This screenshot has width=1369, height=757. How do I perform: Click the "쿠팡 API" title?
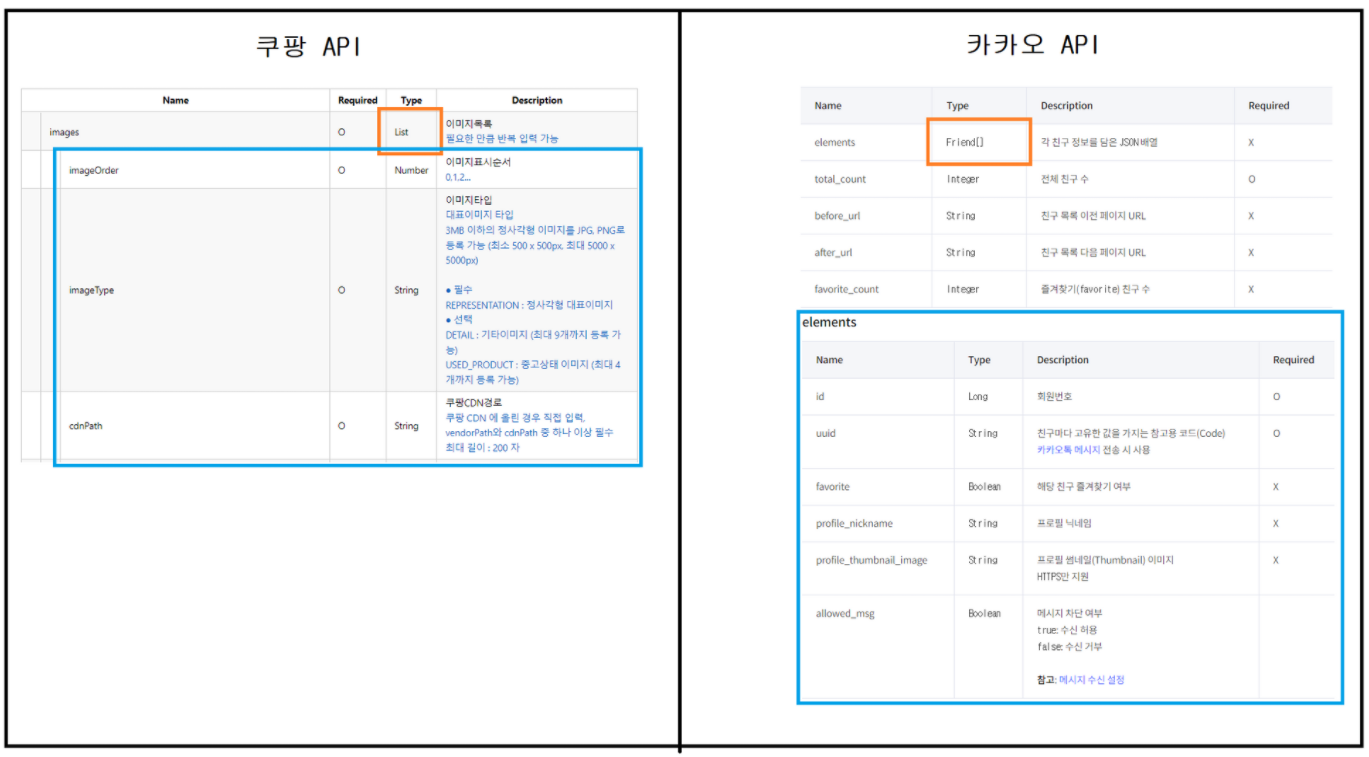308,46
